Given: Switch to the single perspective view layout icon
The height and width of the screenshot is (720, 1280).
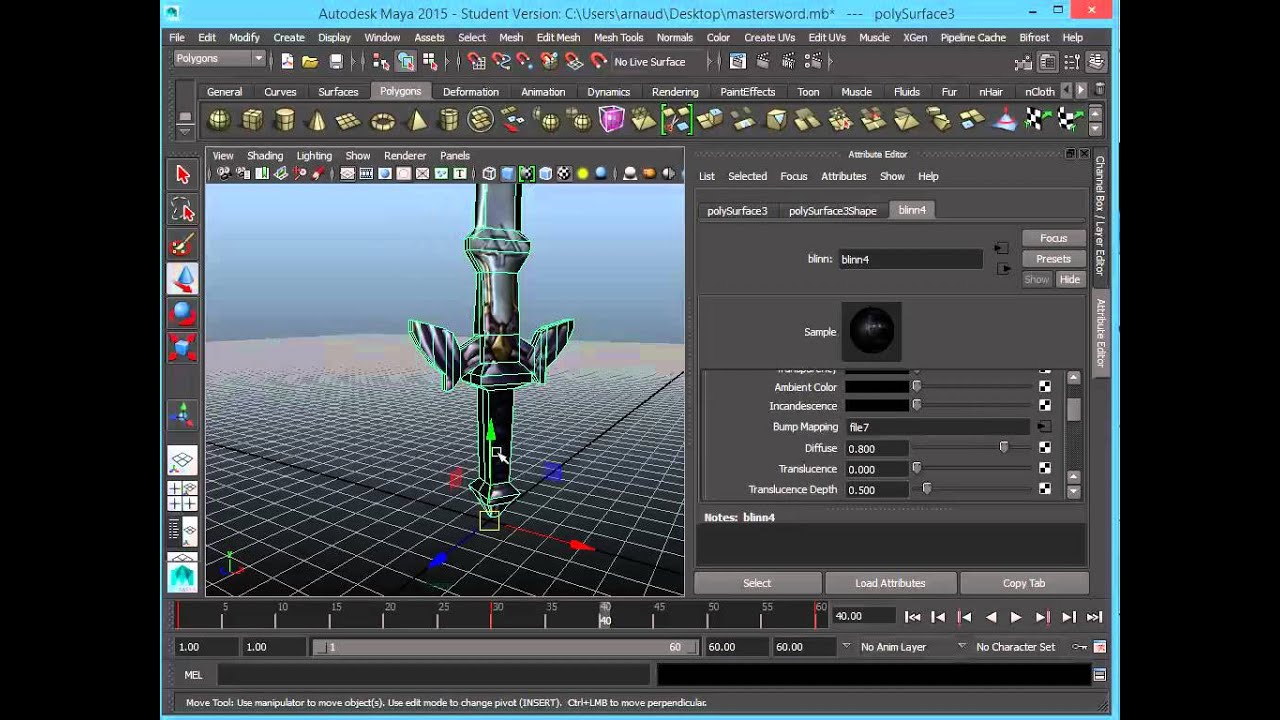Looking at the screenshot, I should 182,461.
